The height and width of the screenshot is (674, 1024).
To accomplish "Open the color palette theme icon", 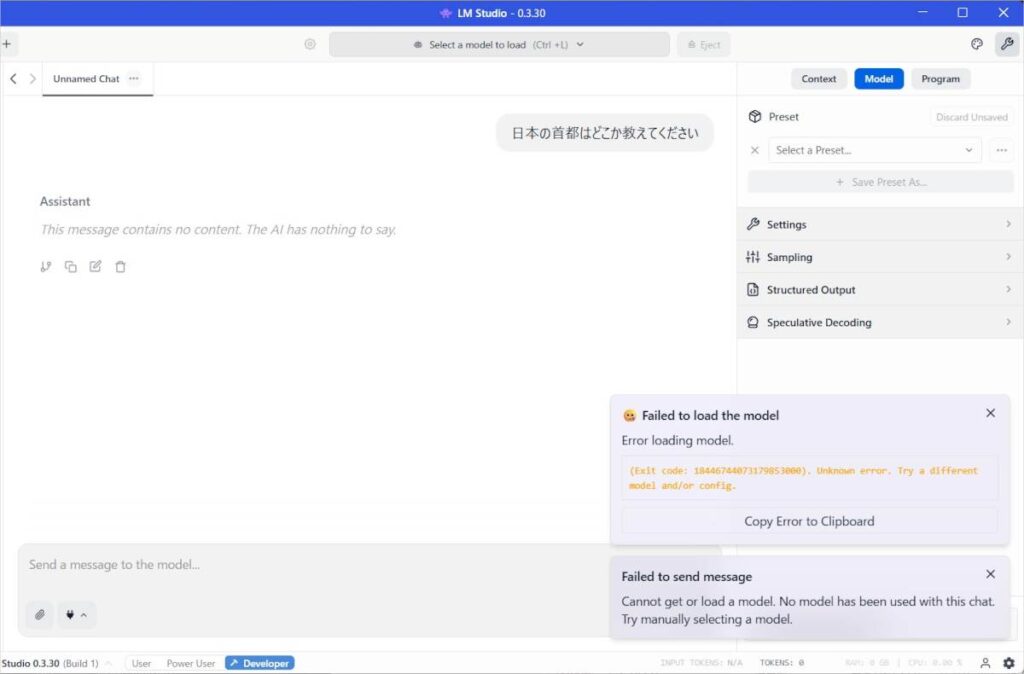I will [977, 45].
